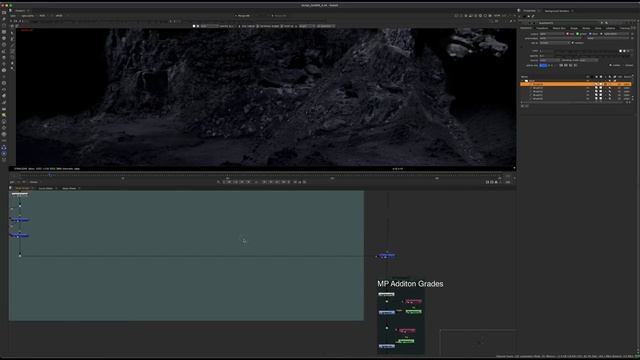Viewport: 640px width, 360px height.
Task: Click the blue highlighted lifetime type field
Action: click(x=543, y=65)
